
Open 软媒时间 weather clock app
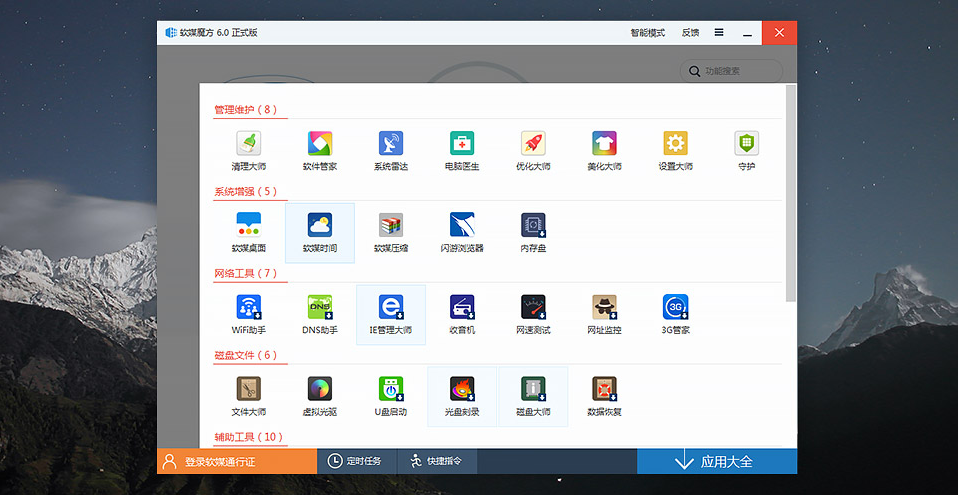click(x=320, y=233)
